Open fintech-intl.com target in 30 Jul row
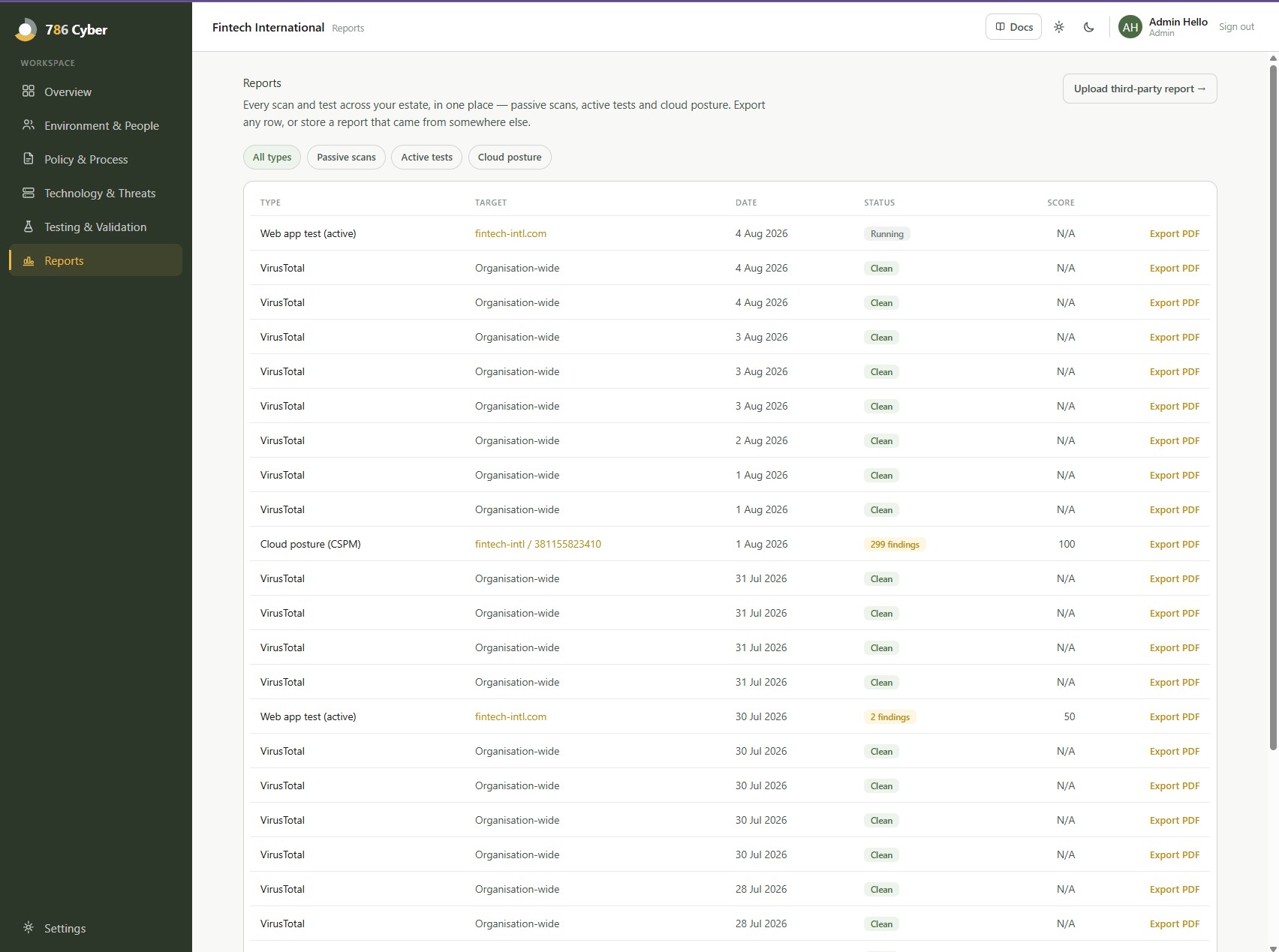This screenshot has height=952, width=1279. 510,716
